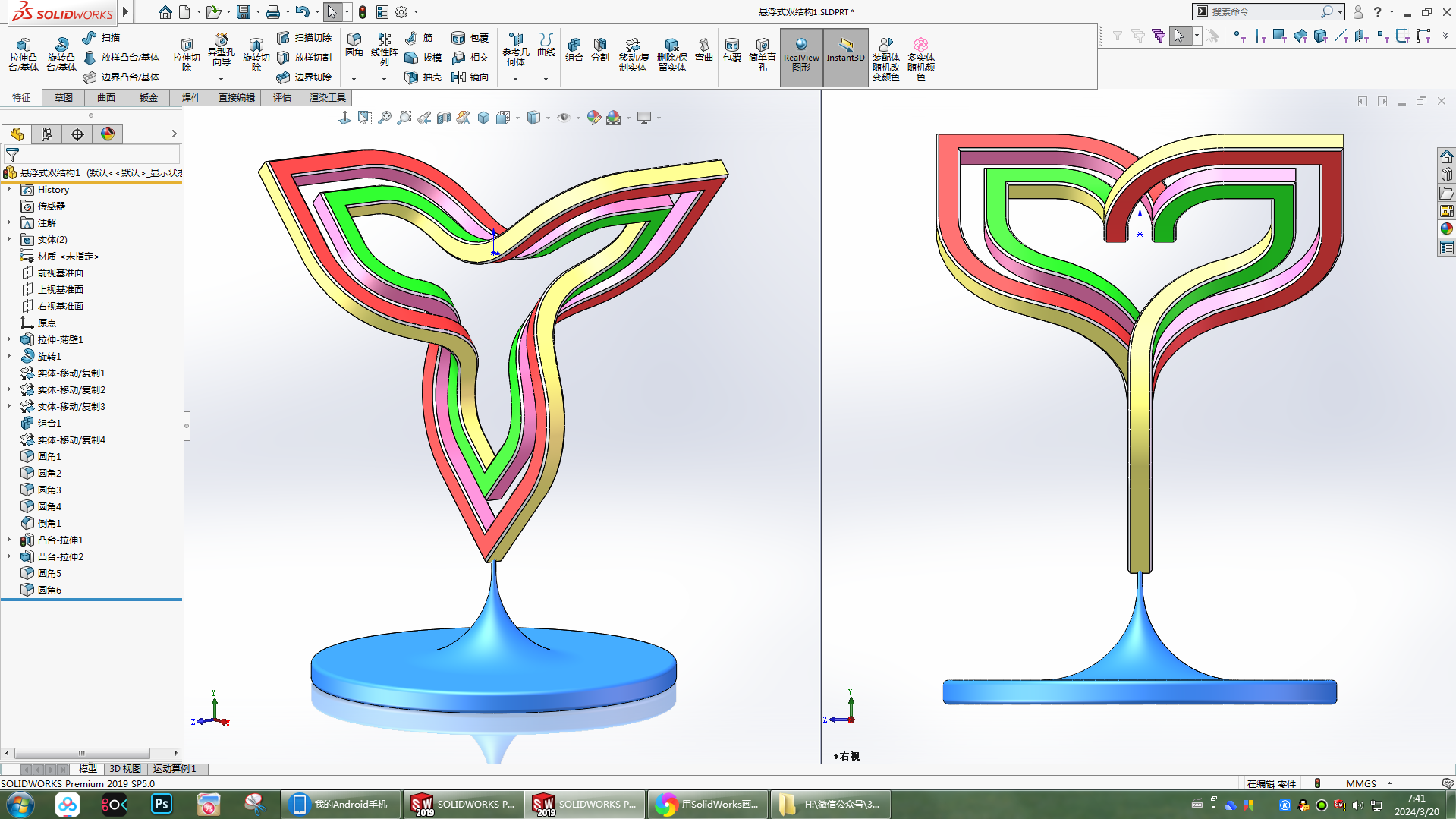Click the 旋转凸台/基体 revolve boss tool
This screenshot has width=1456, height=819.
61,55
